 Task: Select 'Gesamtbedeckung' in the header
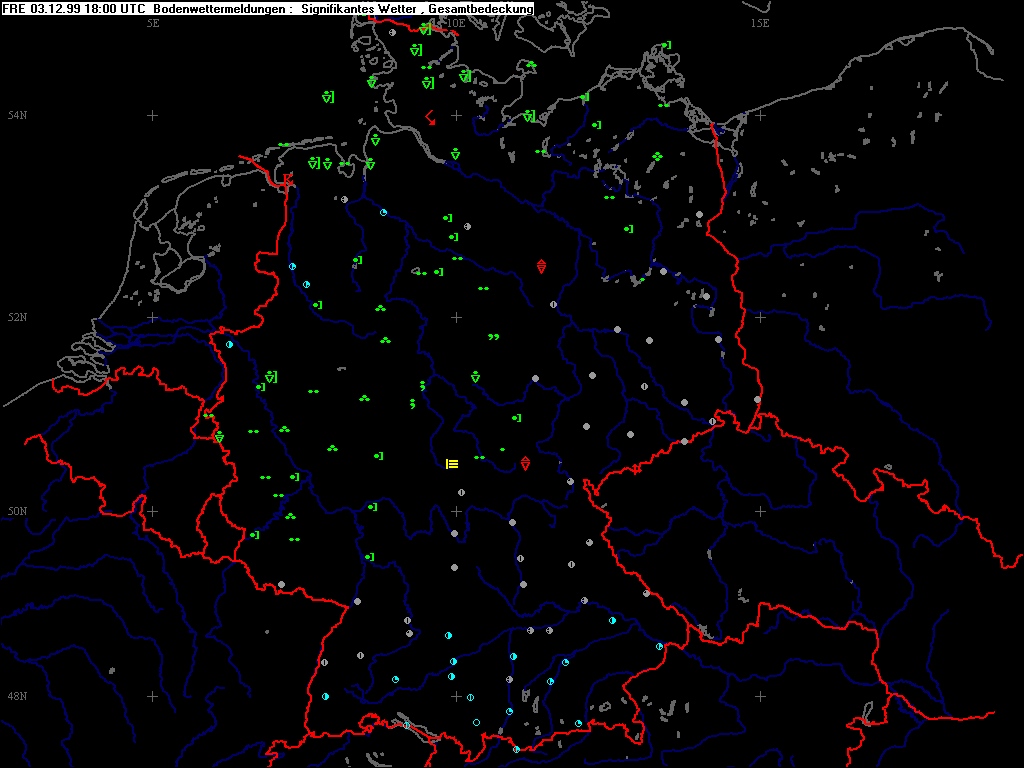coord(483,8)
